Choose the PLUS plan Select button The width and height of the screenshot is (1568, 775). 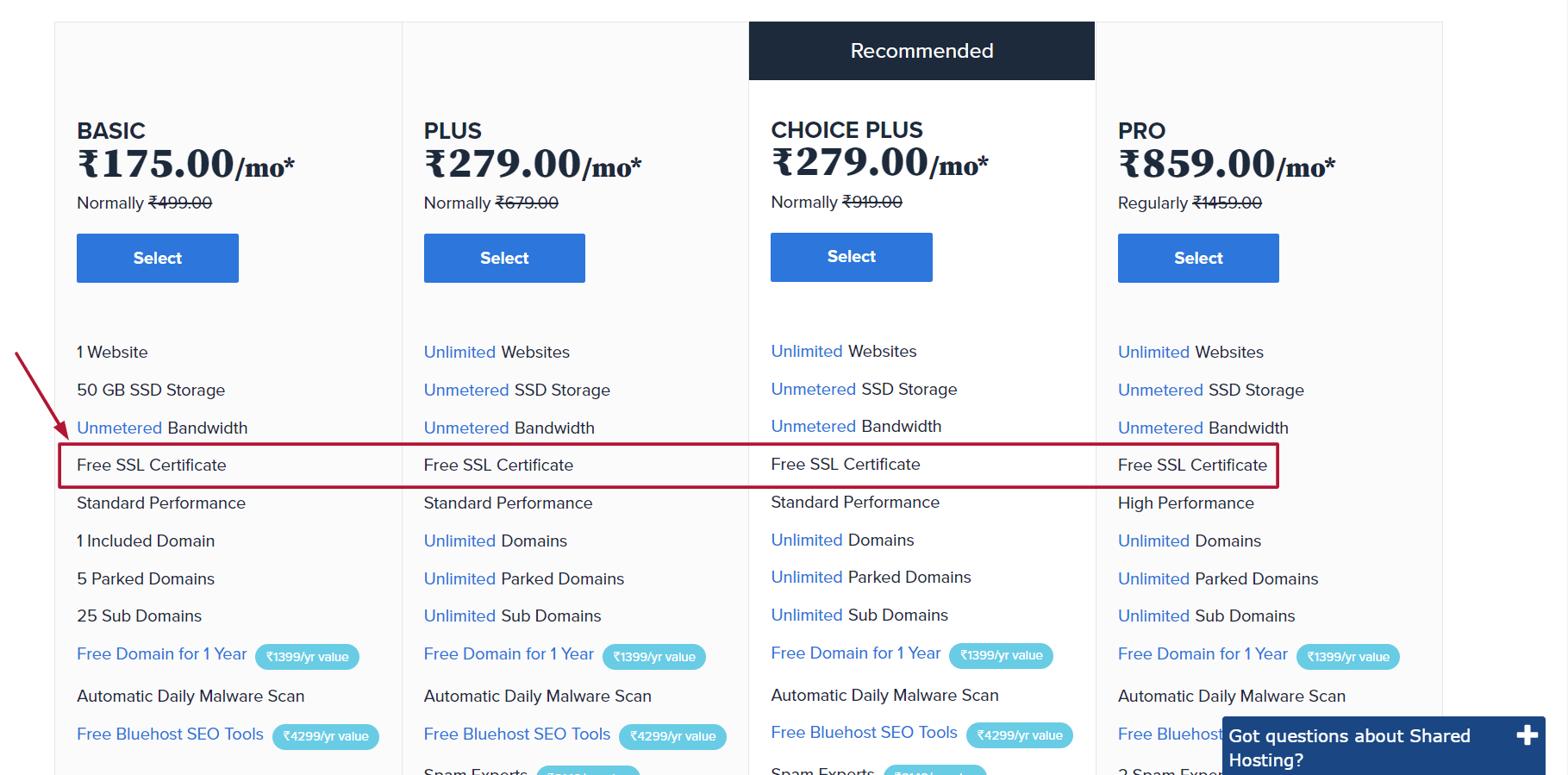click(x=504, y=258)
